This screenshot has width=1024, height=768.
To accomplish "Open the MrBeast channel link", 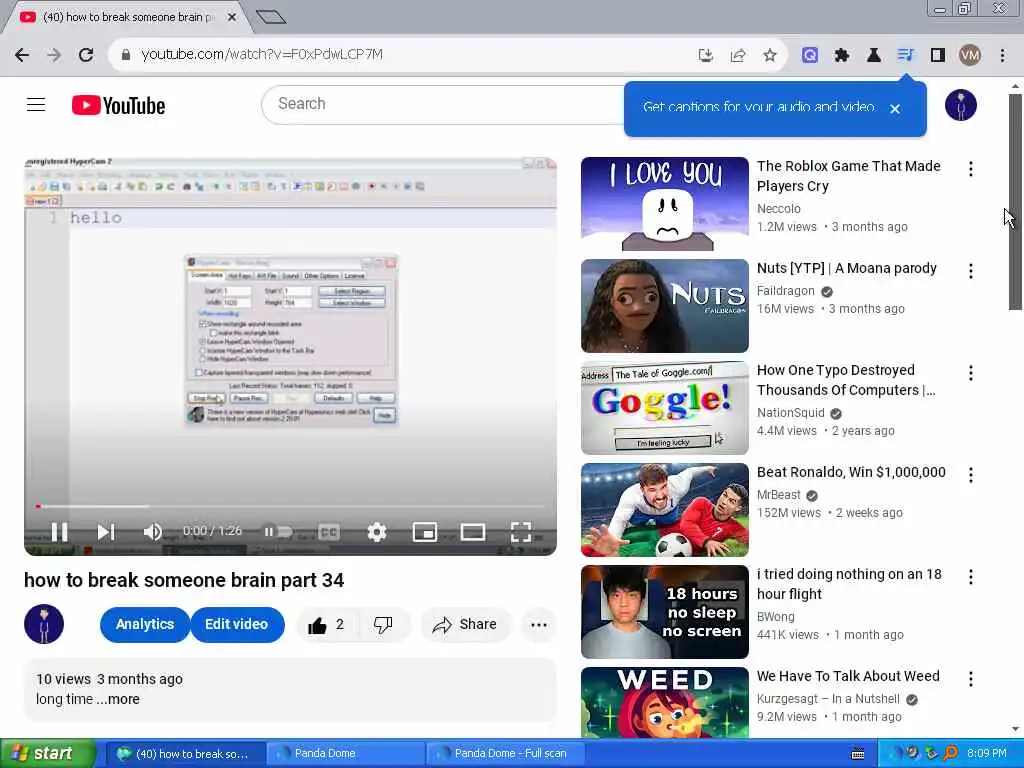I will (x=778, y=495).
